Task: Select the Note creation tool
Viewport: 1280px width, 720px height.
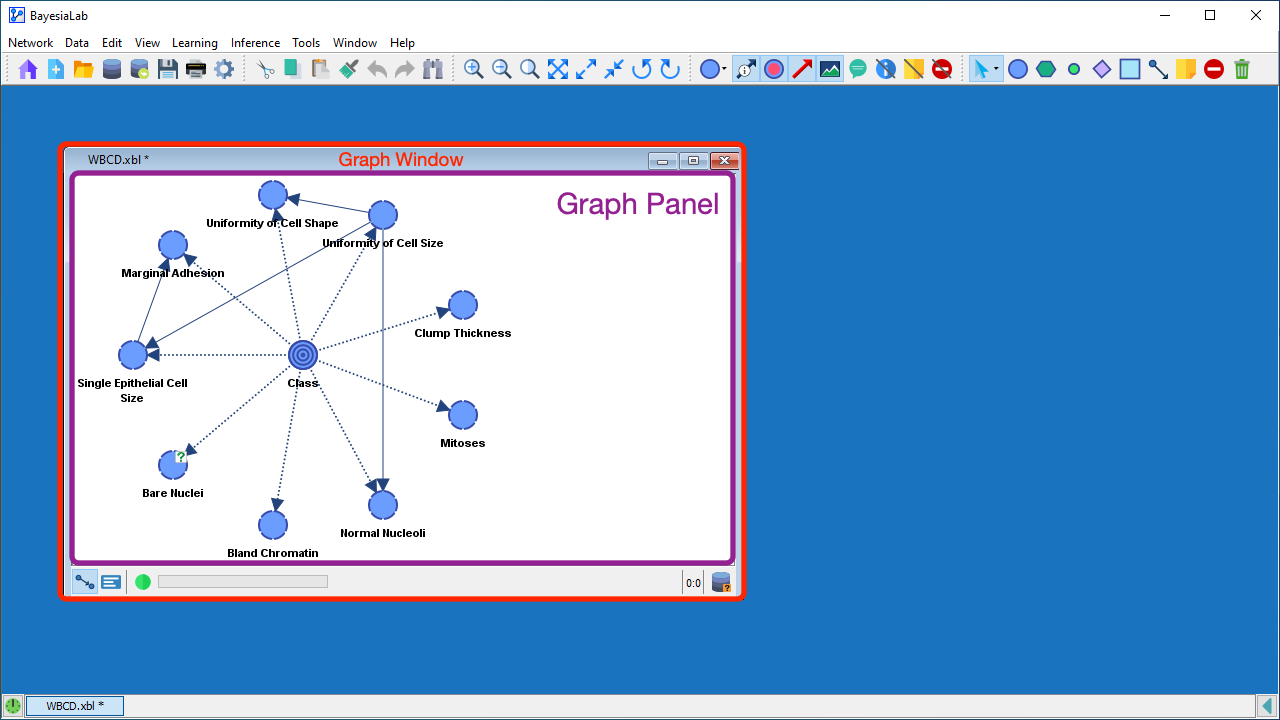Action: (1186, 69)
